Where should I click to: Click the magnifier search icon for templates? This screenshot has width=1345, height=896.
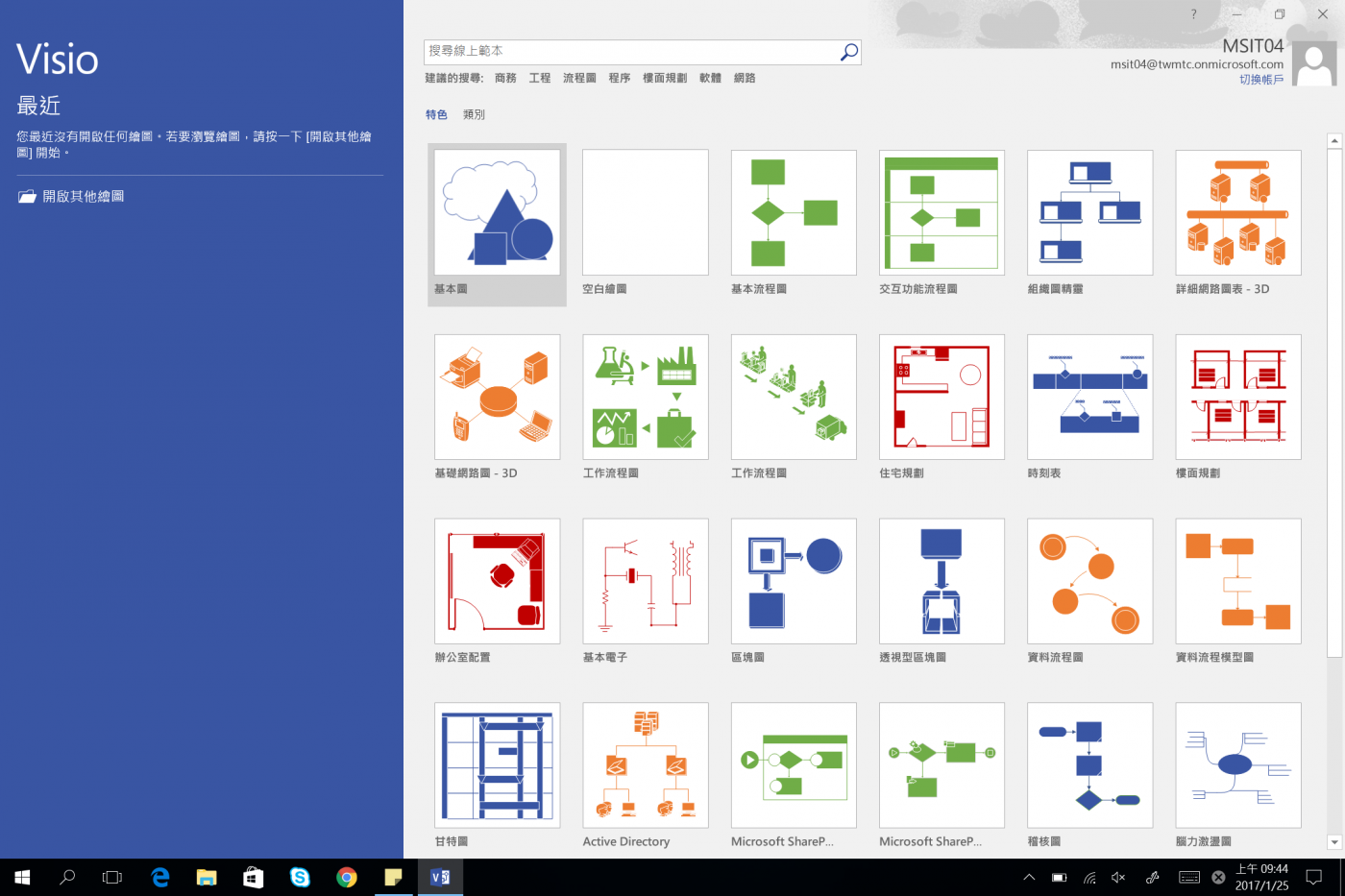[x=848, y=52]
